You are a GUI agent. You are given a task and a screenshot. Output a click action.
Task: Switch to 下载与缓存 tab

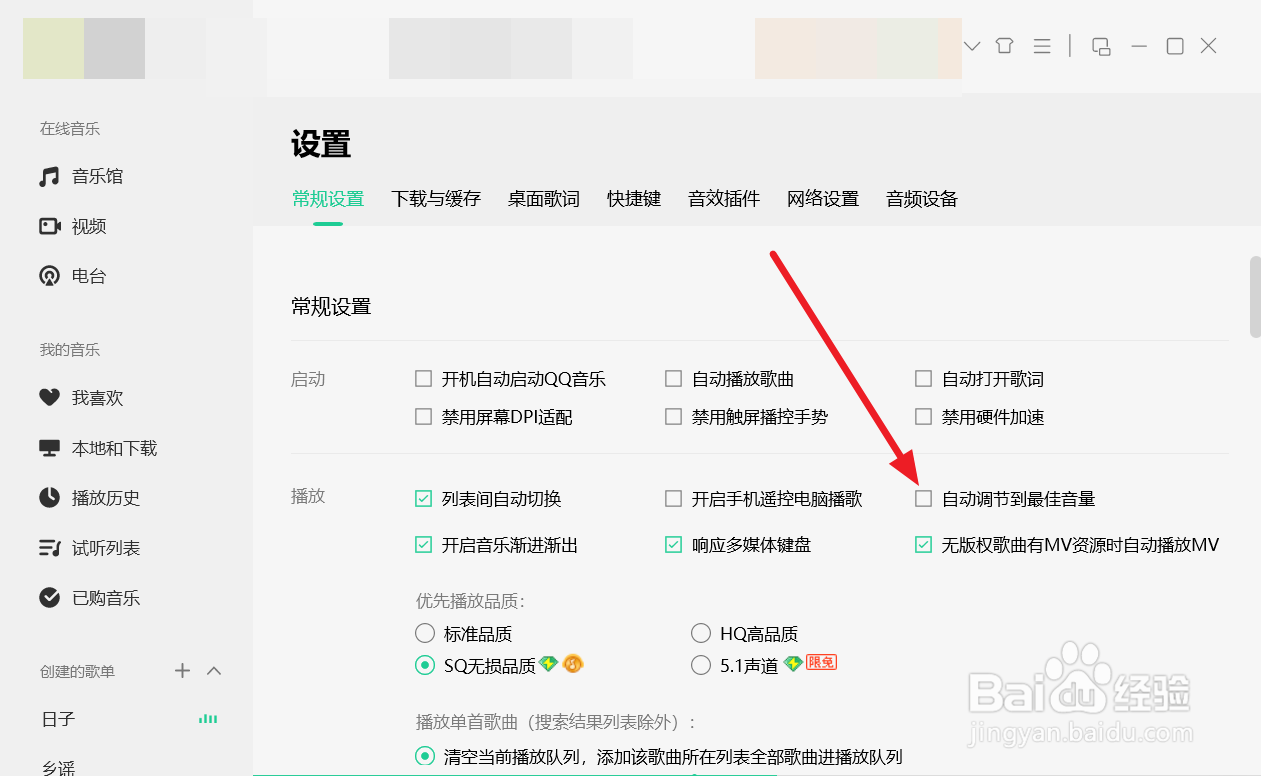436,199
